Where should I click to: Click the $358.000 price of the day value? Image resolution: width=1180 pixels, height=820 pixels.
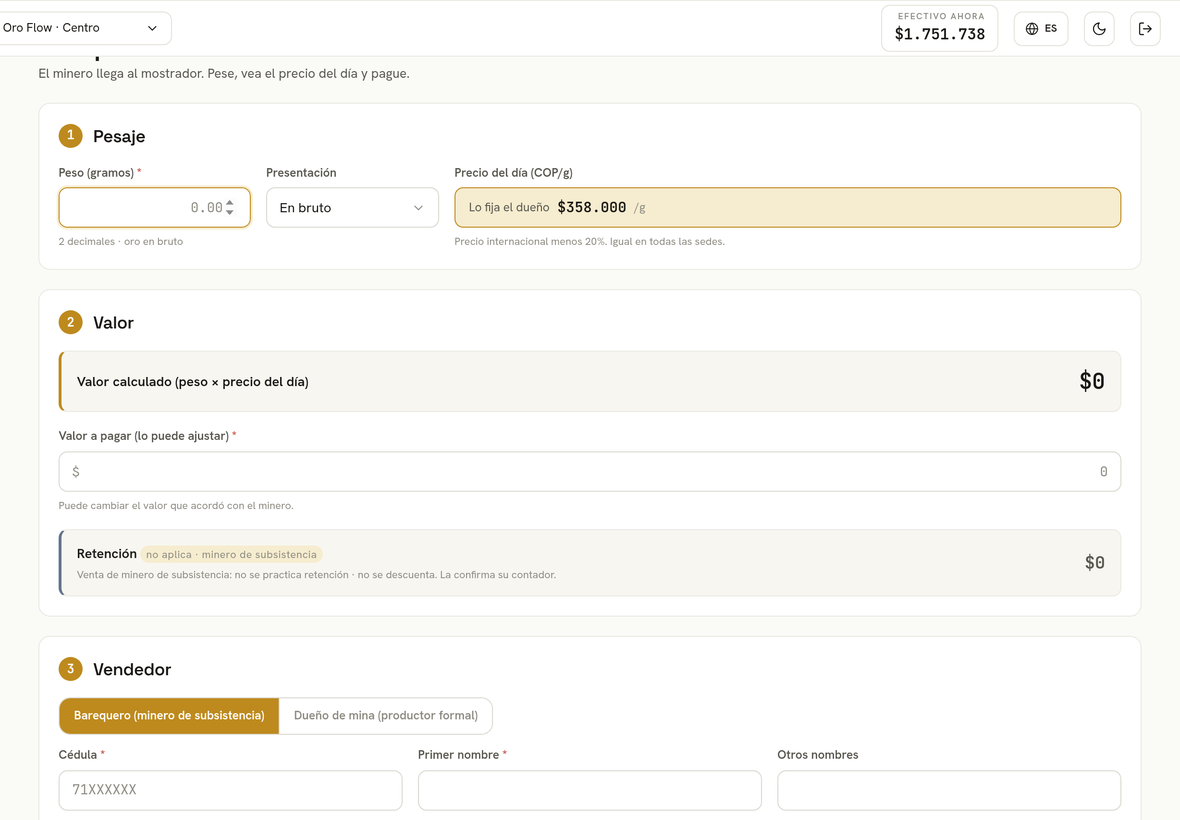pos(592,207)
